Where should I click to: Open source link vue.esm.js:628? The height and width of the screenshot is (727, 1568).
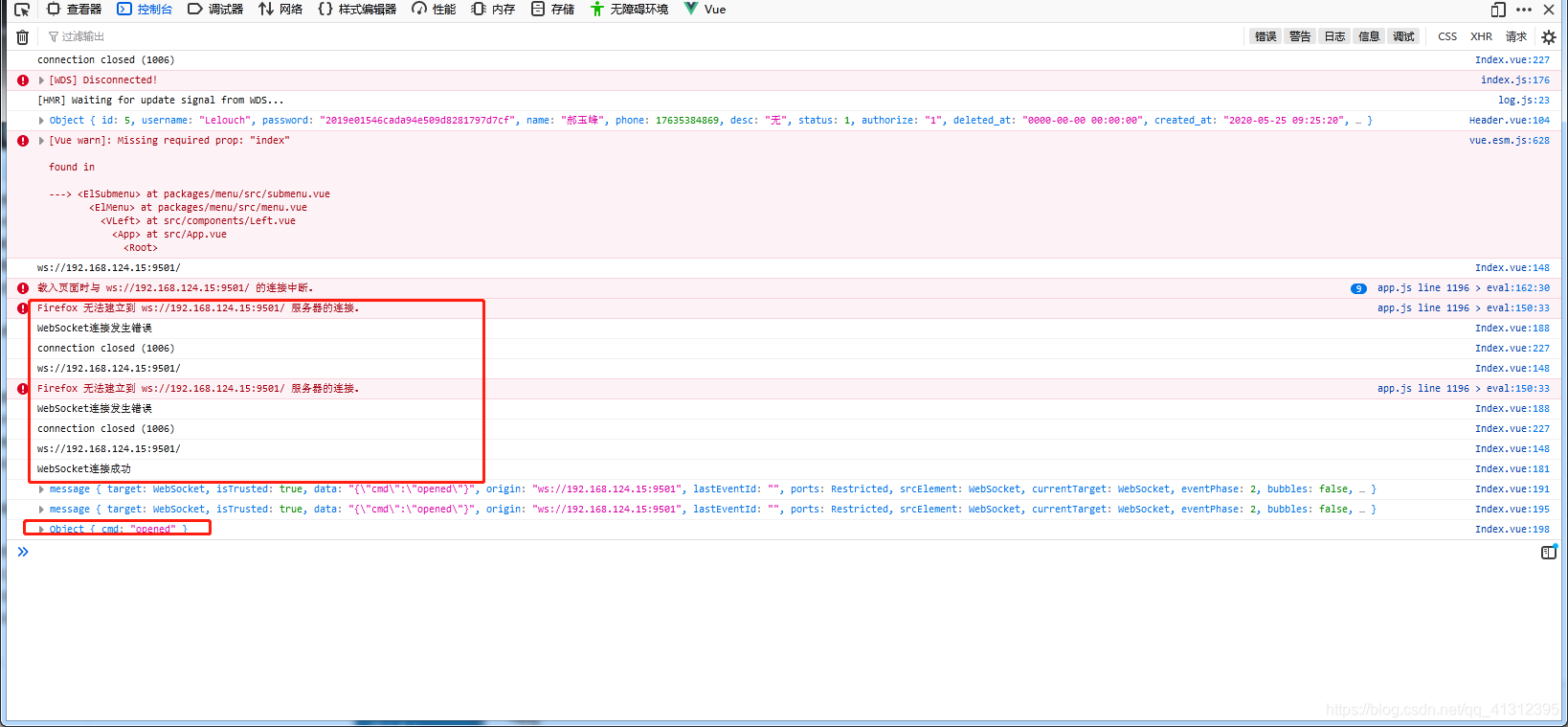pos(1509,141)
